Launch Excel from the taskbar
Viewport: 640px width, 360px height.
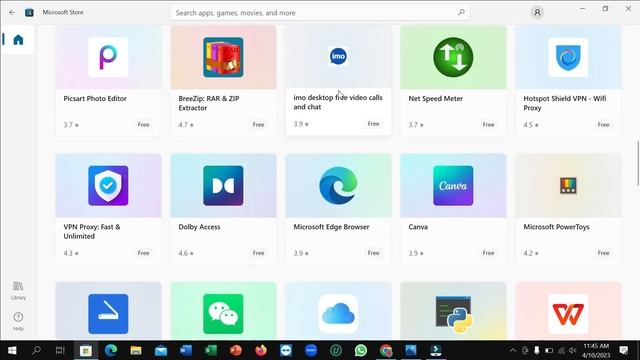click(211, 350)
